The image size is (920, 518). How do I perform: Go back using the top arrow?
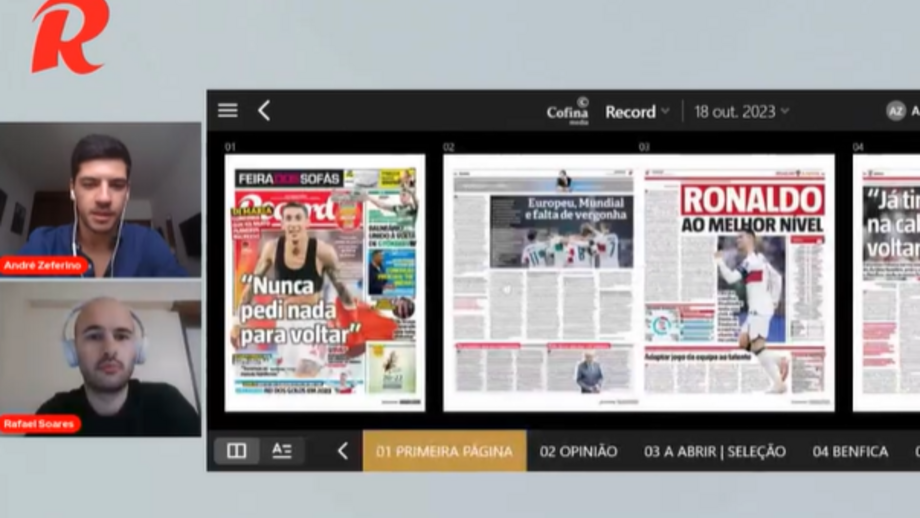pyautogui.click(x=264, y=110)
